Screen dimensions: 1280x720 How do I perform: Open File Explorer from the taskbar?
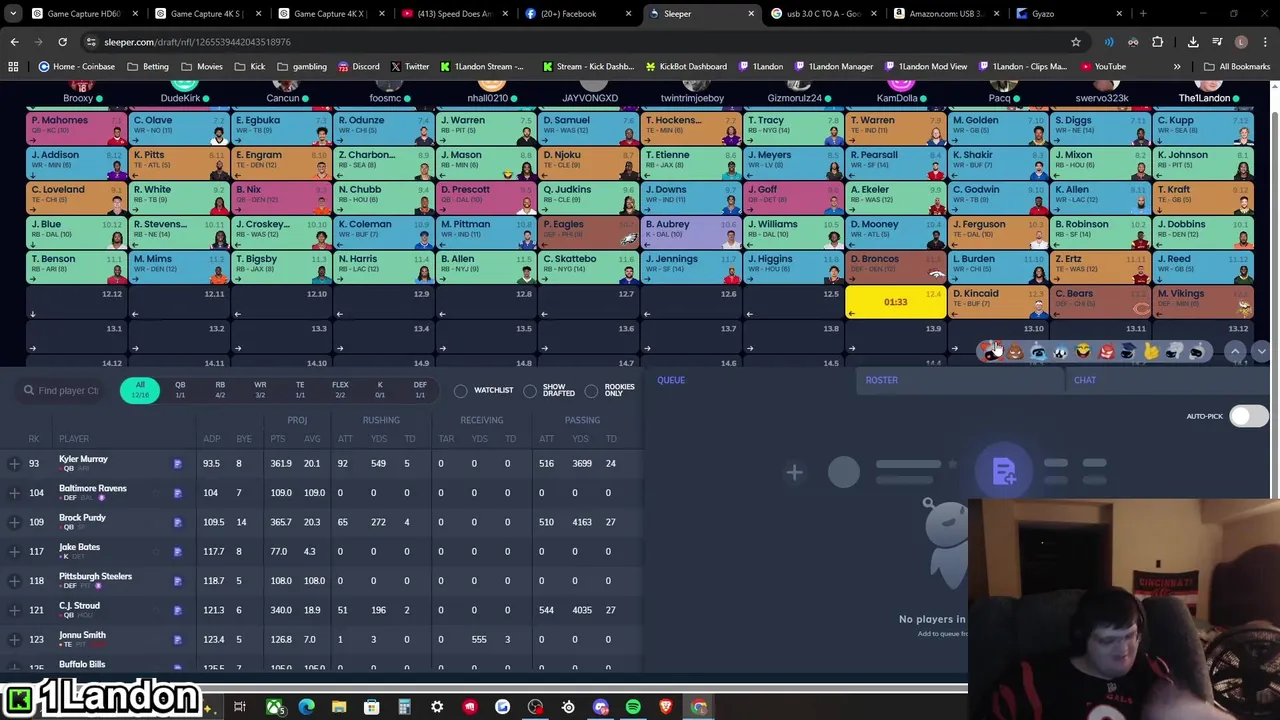(339, 707)
